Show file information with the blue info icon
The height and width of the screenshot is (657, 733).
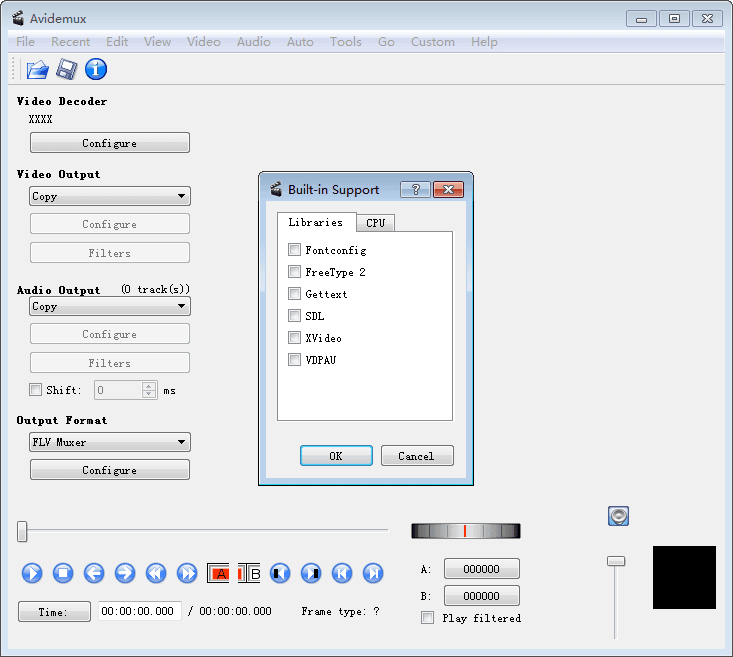click(x=96, y=70)
